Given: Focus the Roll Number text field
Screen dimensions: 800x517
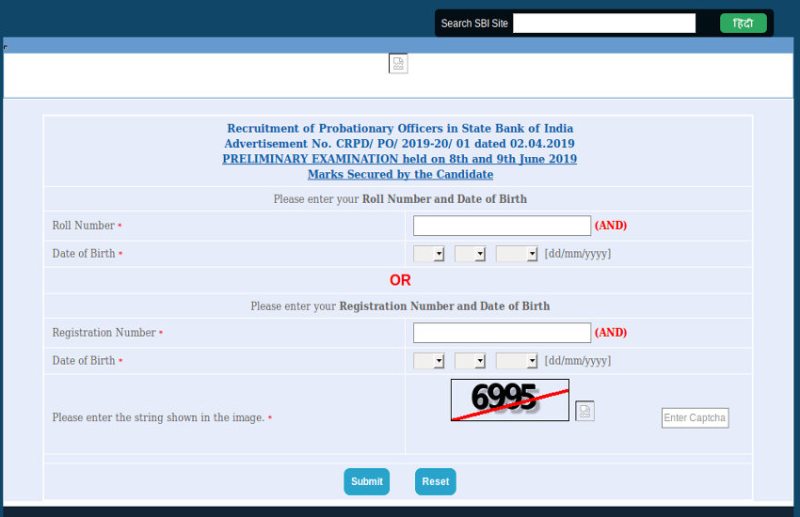Looking at the screenshot, I should tap(502, 226).
